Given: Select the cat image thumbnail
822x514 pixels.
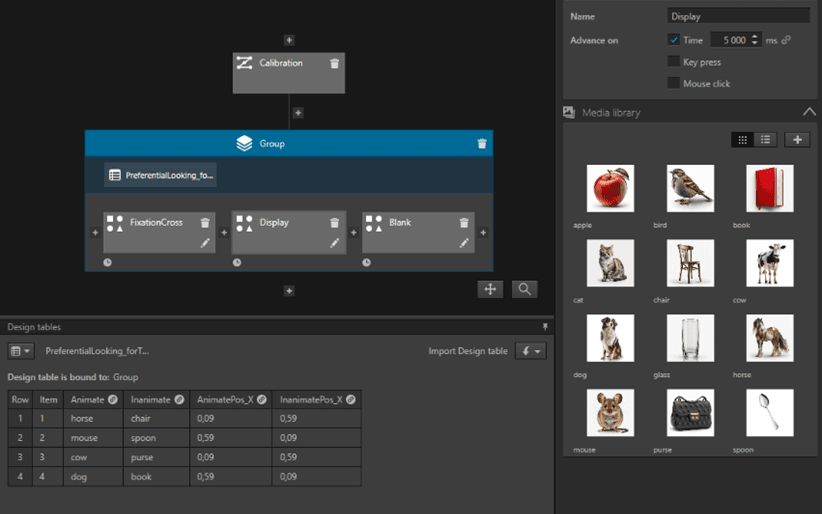Looking at the screenshot, I should click(610, 263).
